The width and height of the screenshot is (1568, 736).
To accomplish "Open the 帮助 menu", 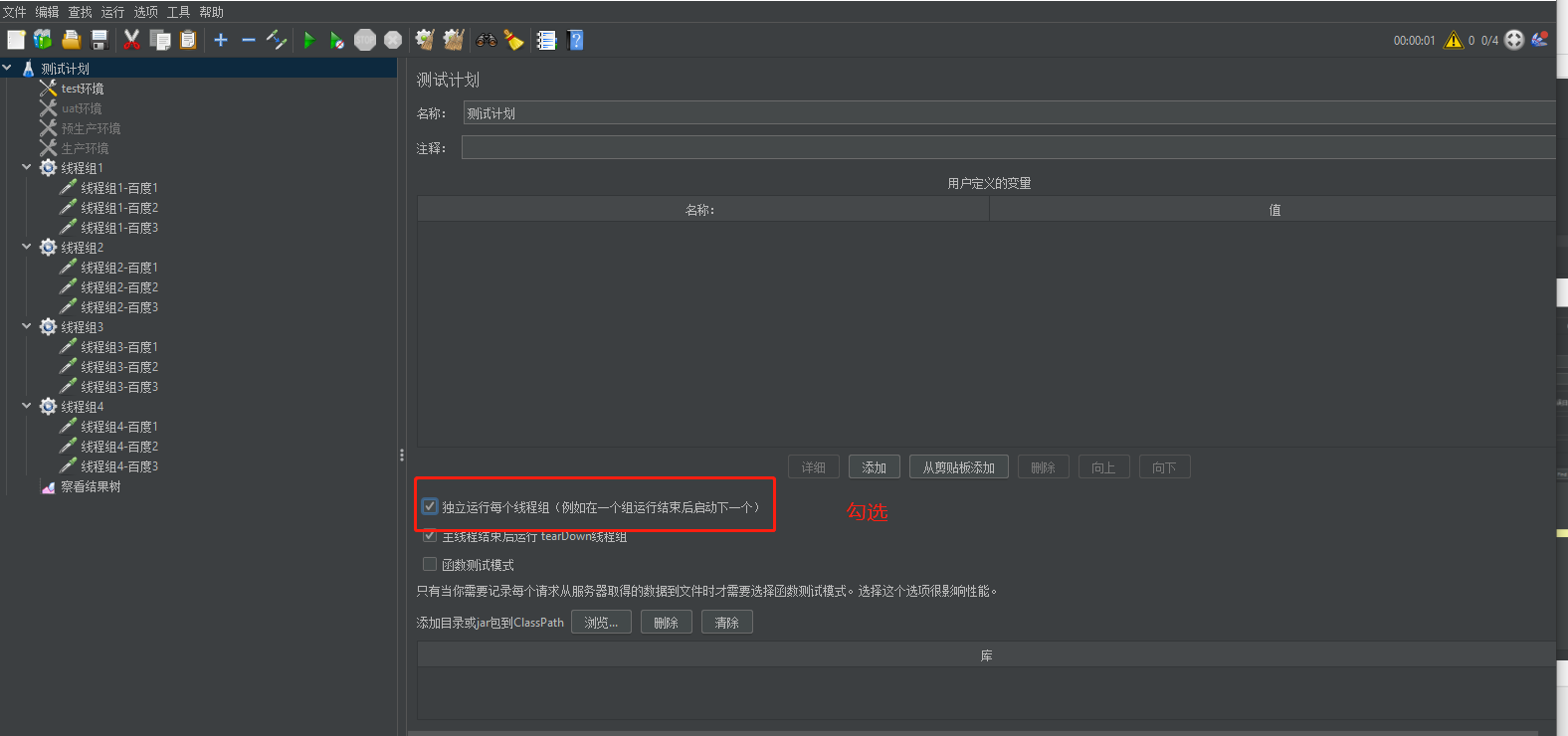I will tap(211, 12).
